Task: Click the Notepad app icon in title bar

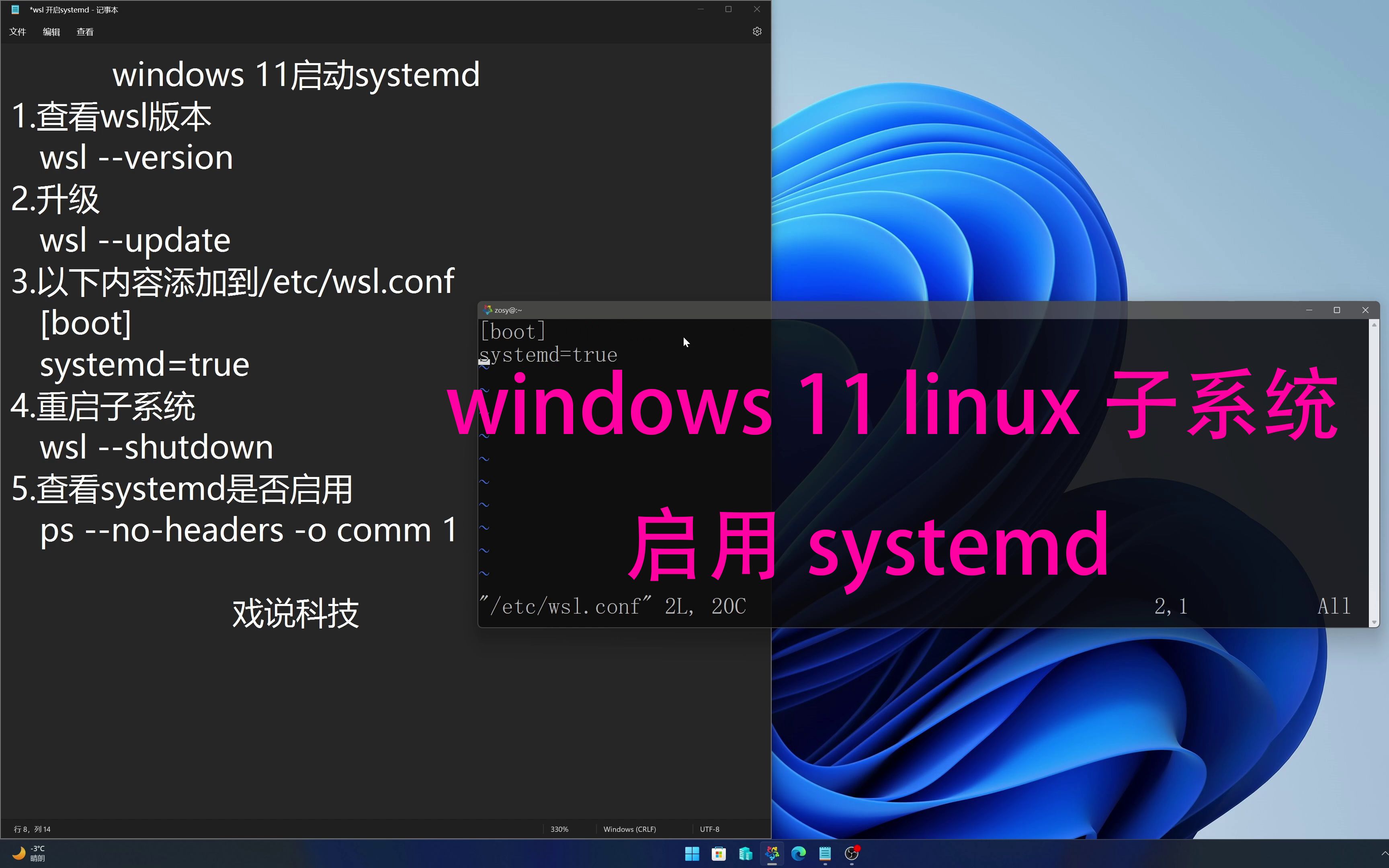Action: point(16,9)
